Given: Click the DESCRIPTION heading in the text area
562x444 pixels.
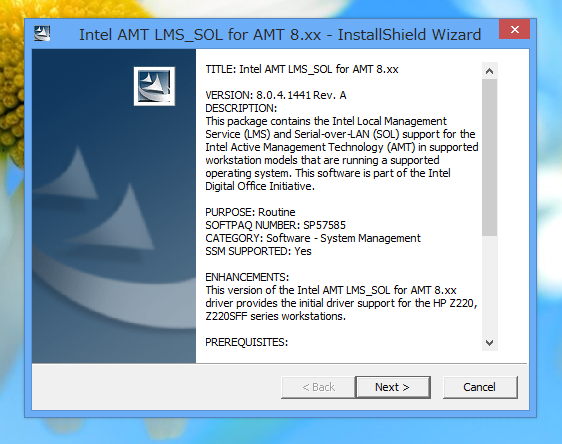Looking at the screenshot, I should [241, 108].
